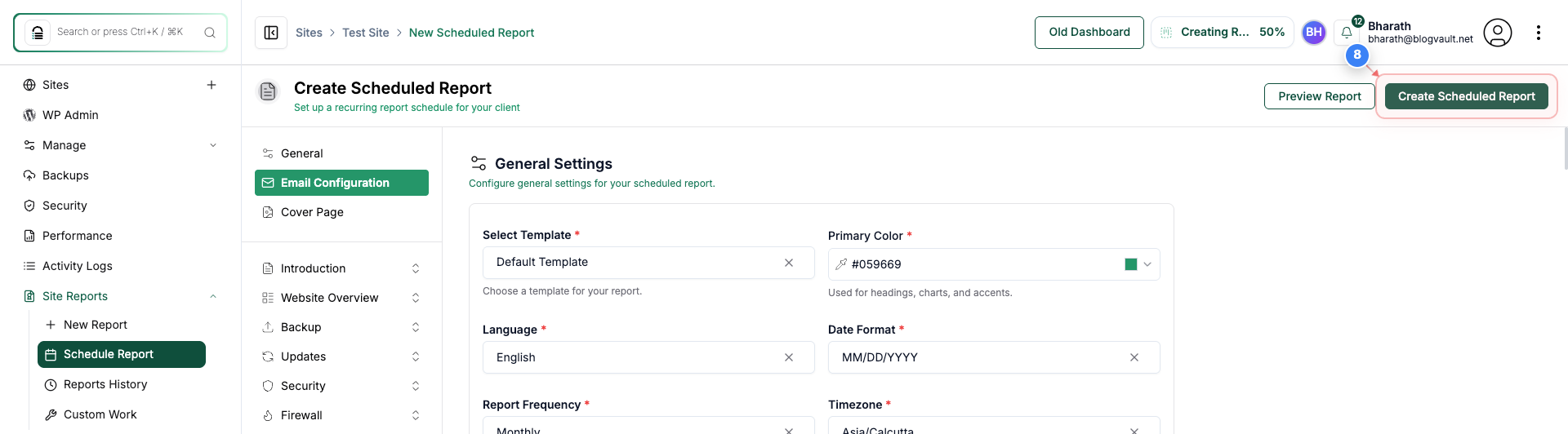Viewport: 1568px width, 434px height.
Task: Open the three-dot more options menu
Action: click(1539, 33)
